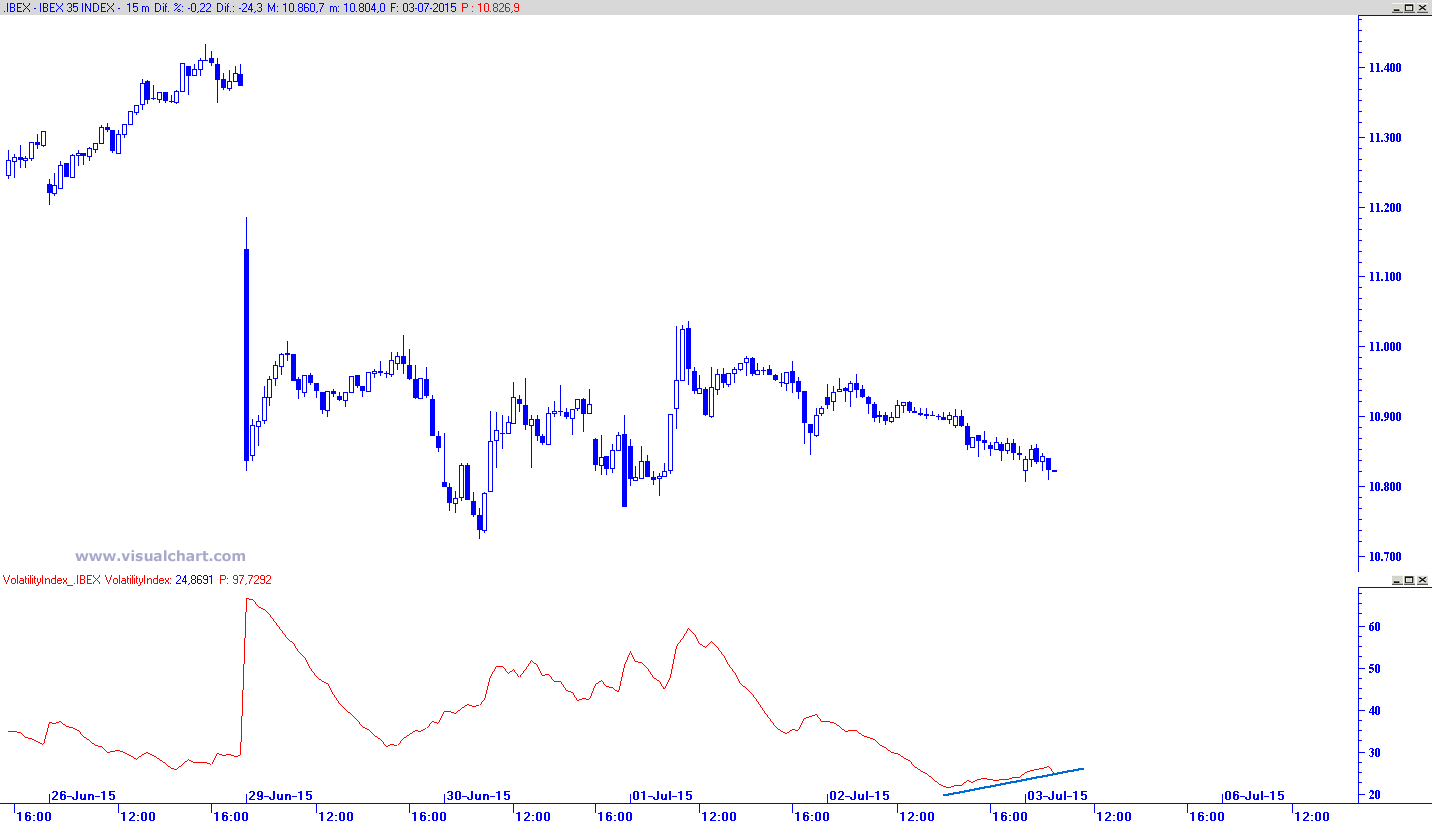This screenshot has height=823, width=1432.
Task: Click the 10.800 price axis label
Action: [1386, 487]
